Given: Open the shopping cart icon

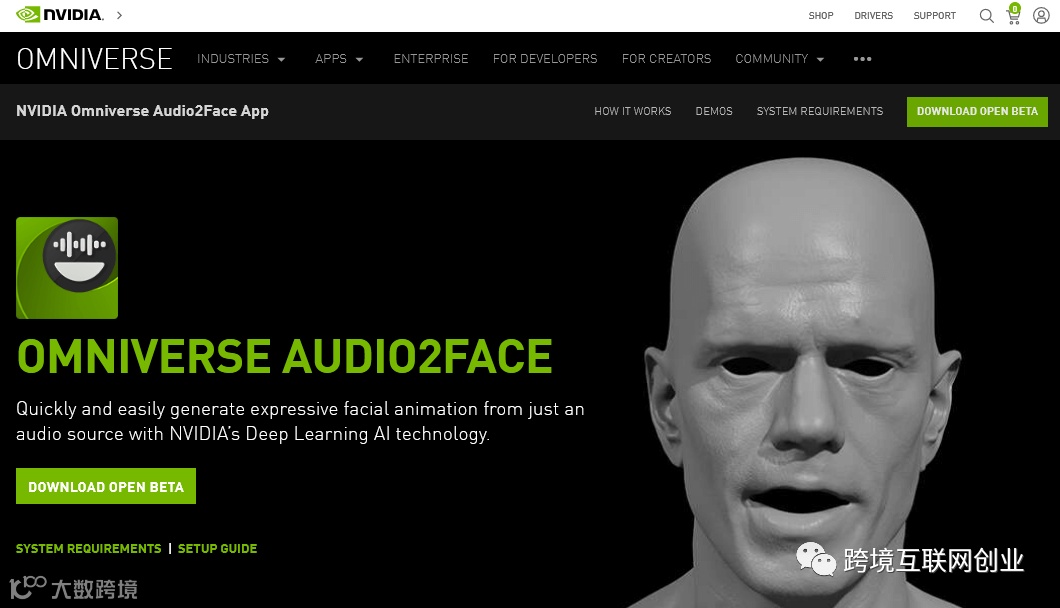Looking at the screenshot, I should tap(1013, 14).
